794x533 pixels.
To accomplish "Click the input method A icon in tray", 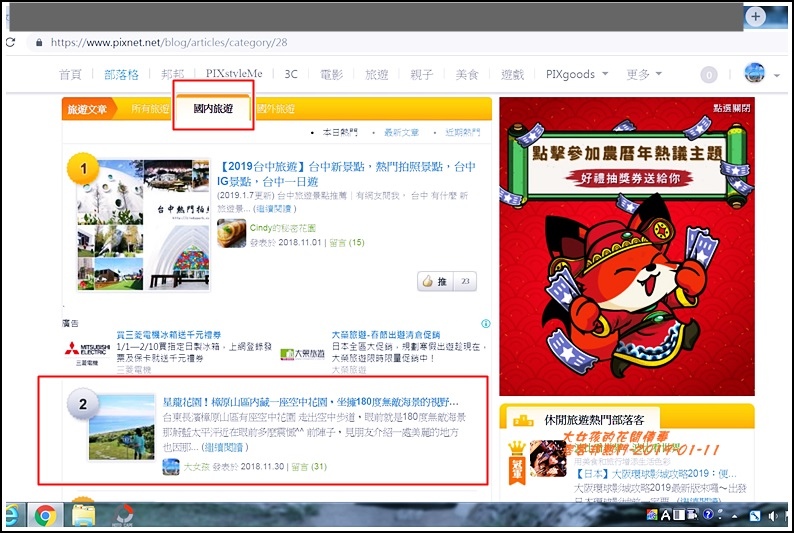I will click(x=666, y=515).
